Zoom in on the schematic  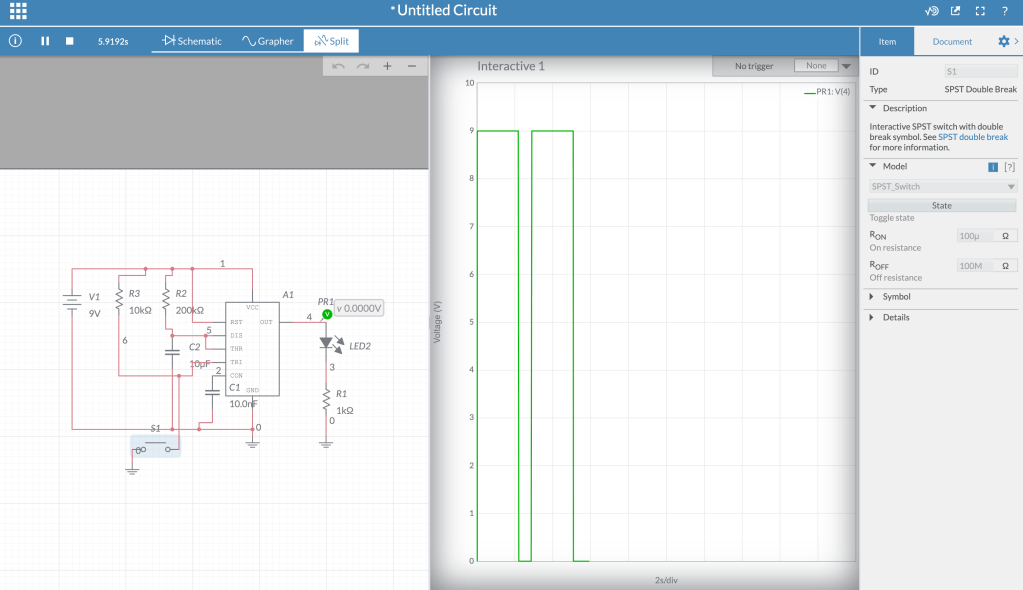[x=387, y=66]
